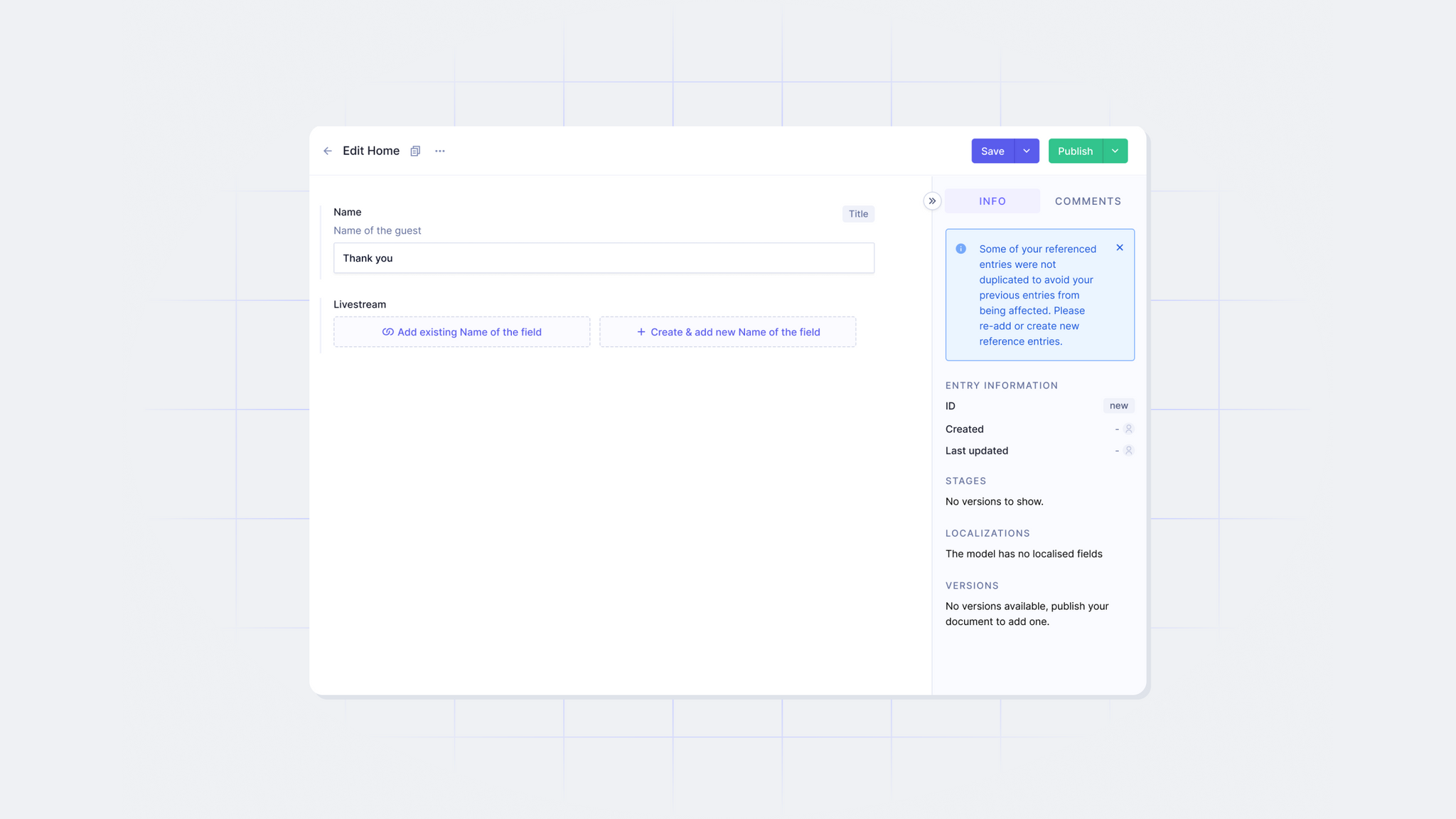The width and height of the screenshot is (1456, 819).
Task: Click 'No versions available' message text
Action: click(1027, 614)
